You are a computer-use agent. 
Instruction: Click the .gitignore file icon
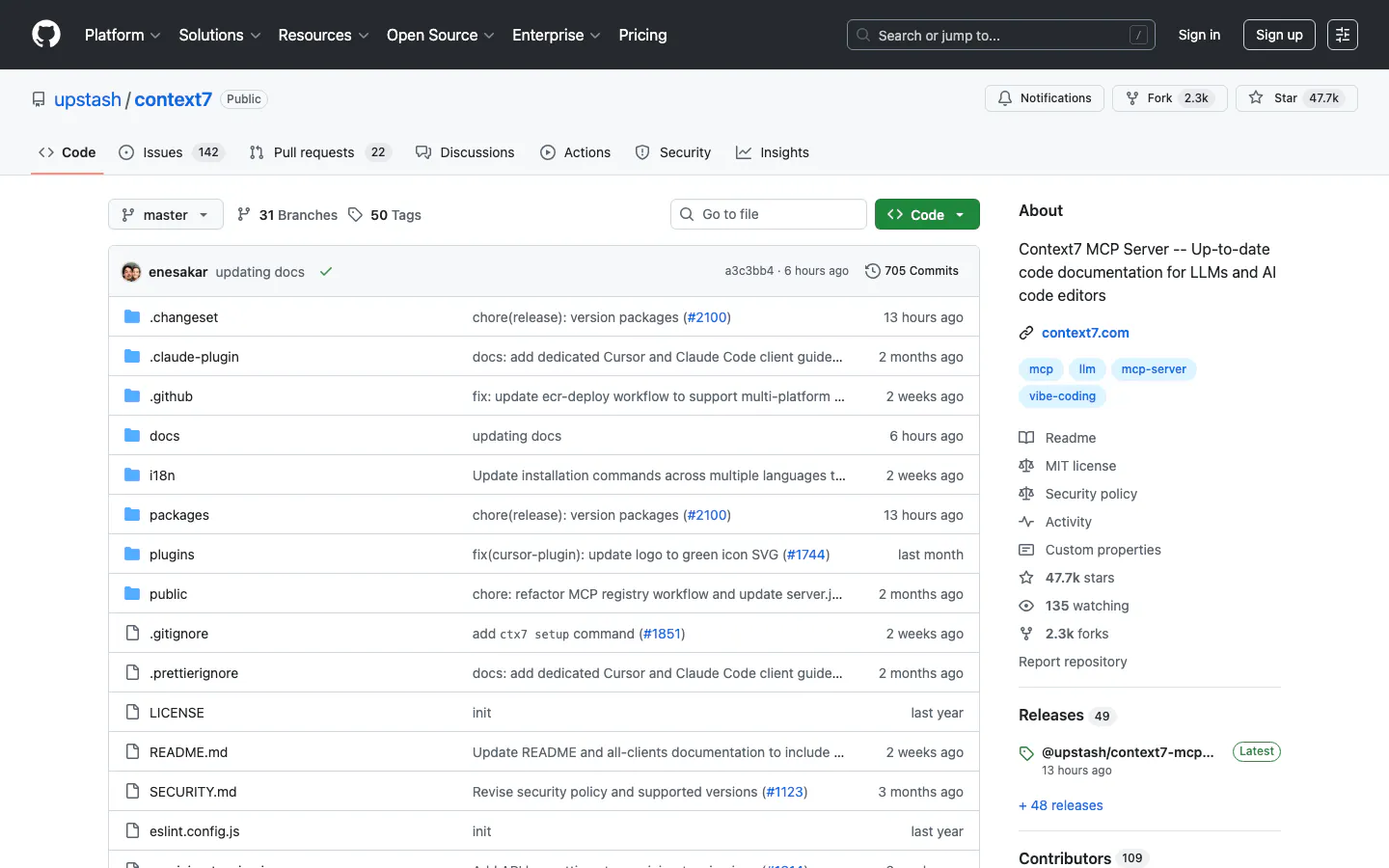coord(132,634)
